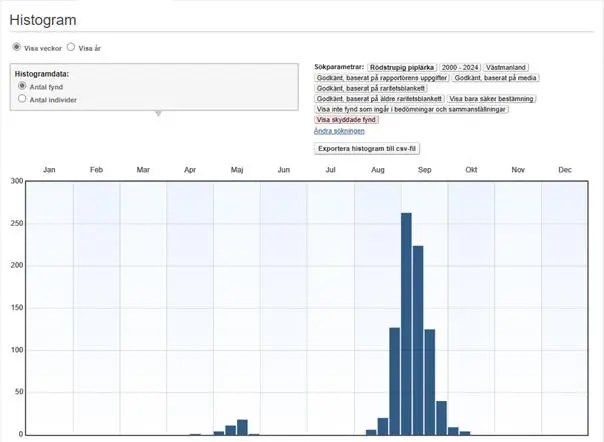The width and height of the screenshot is (604, 442).
Task: Click the 'Sep' month label on chart
Action: (424, 170)
